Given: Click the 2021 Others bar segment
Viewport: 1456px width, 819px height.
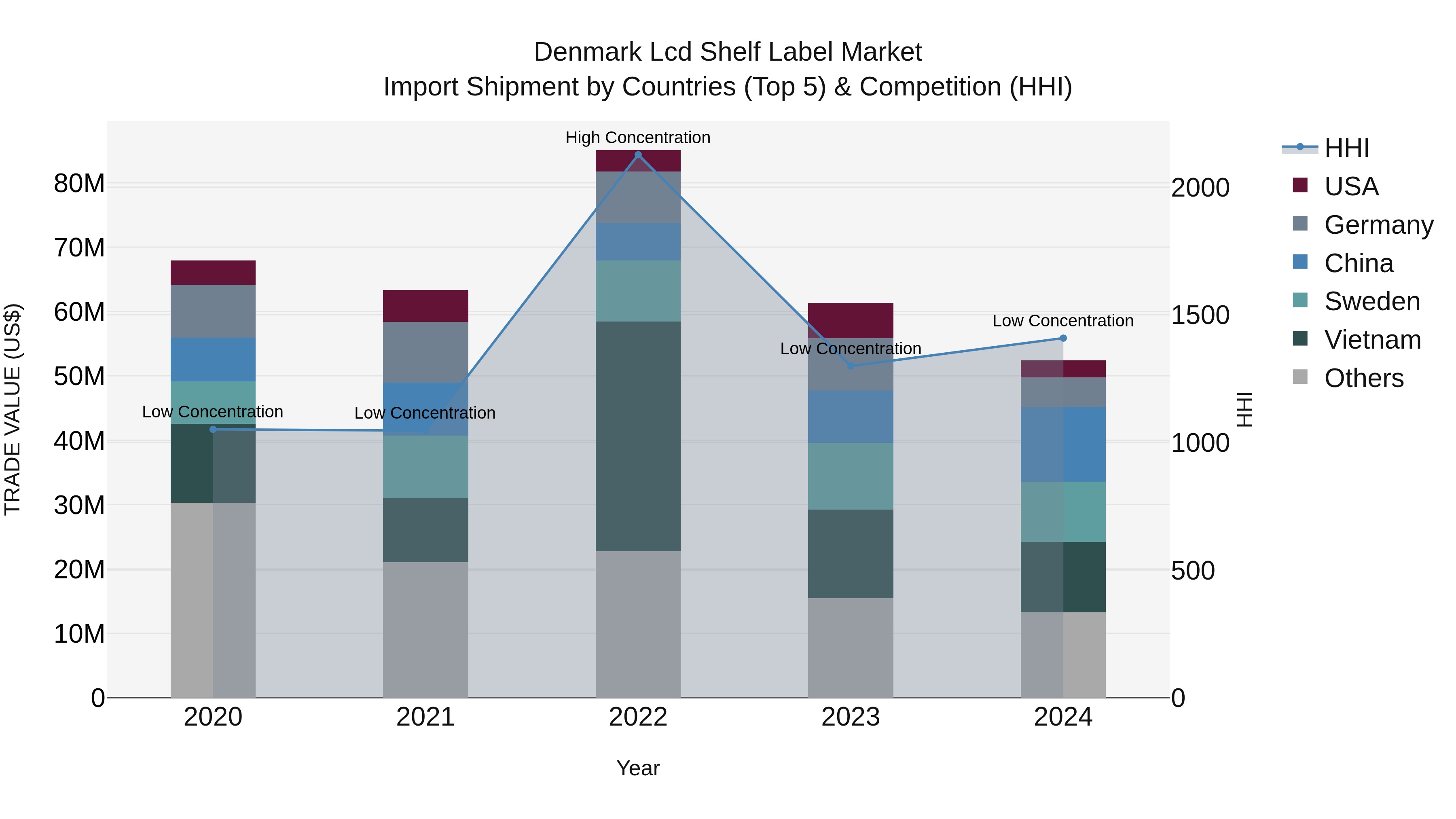Looking at the screenshot, I should click(x=425, y=630).
